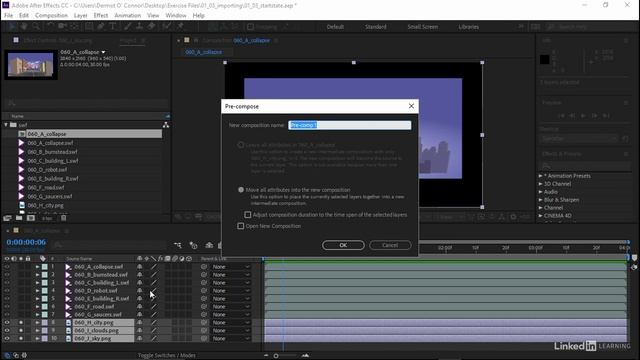This screenshot has height=360, width=640.
Task: Click the timeline zoom slider handle
Action: click(x=276, y=356)
